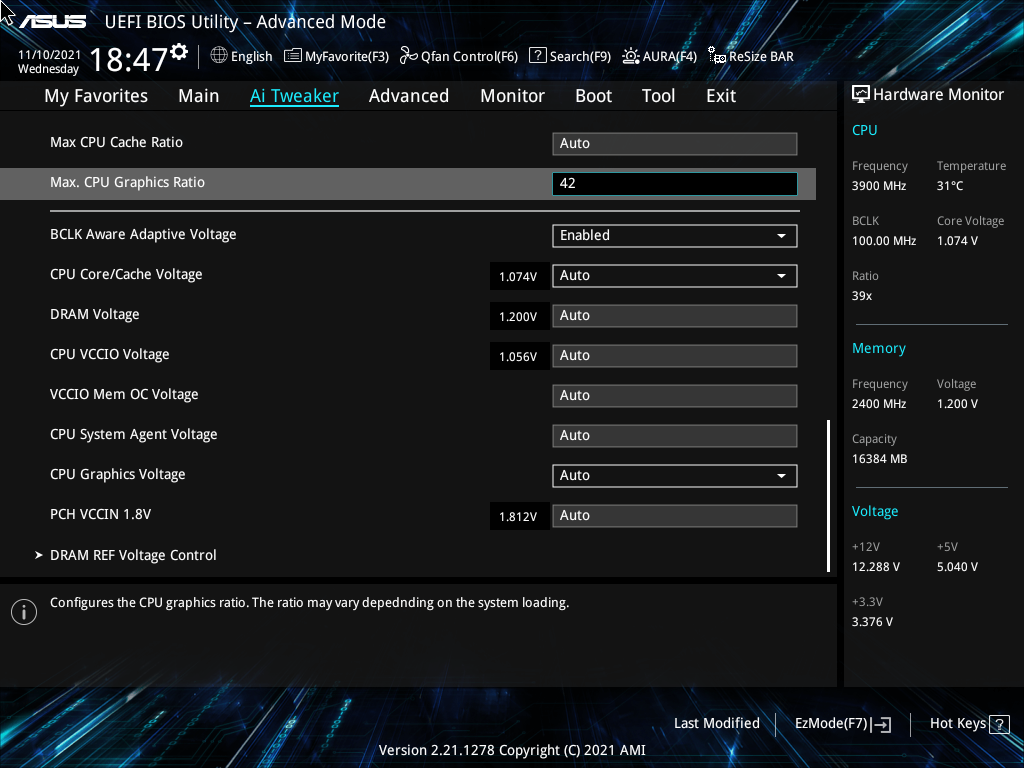Click the Hardware Monitor screen icon
The image size is (1024, 768).
pos(861,95)
